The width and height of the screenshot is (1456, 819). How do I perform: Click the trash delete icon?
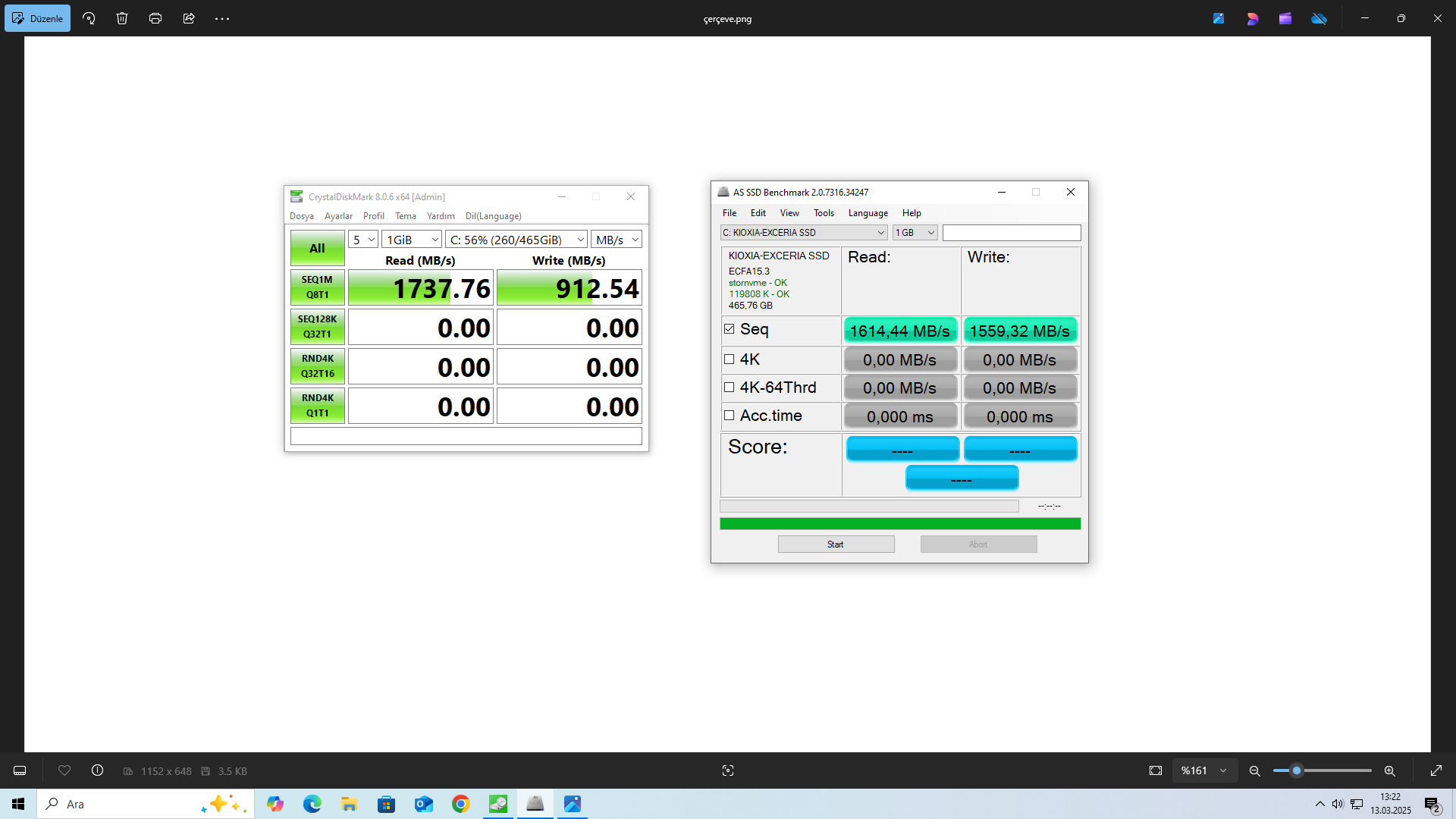pyautogui.click(x=122, y=18)
